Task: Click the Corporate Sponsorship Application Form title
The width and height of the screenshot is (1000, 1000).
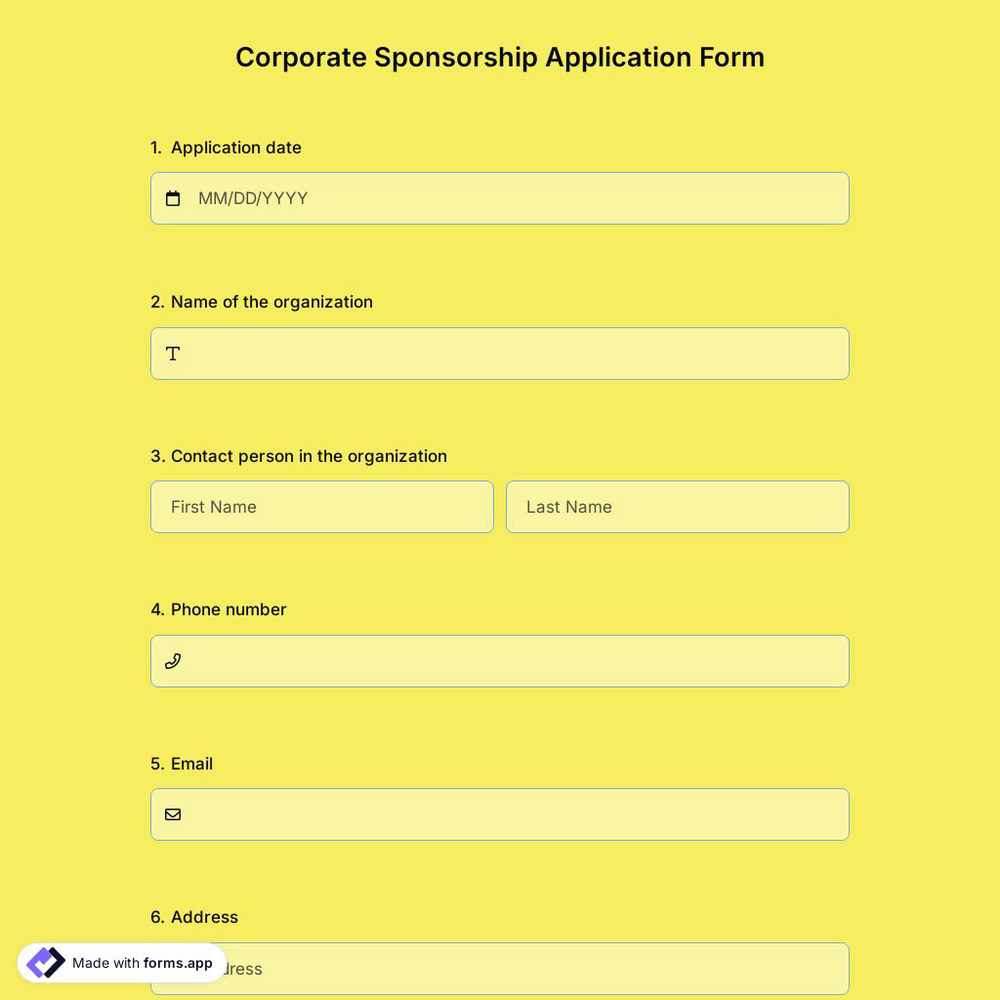Action: 500,57
